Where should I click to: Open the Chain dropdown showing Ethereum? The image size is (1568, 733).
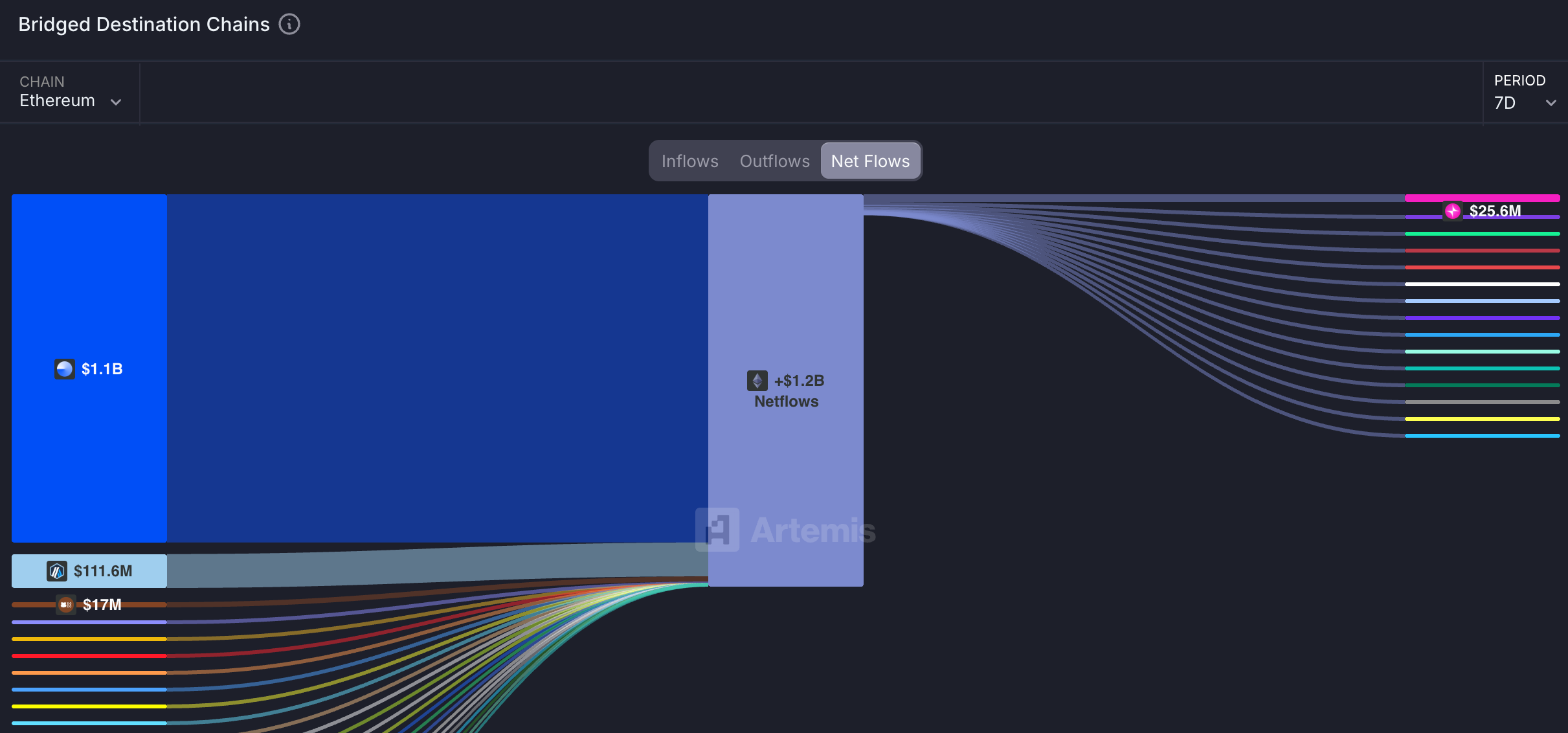pos(57,100)
